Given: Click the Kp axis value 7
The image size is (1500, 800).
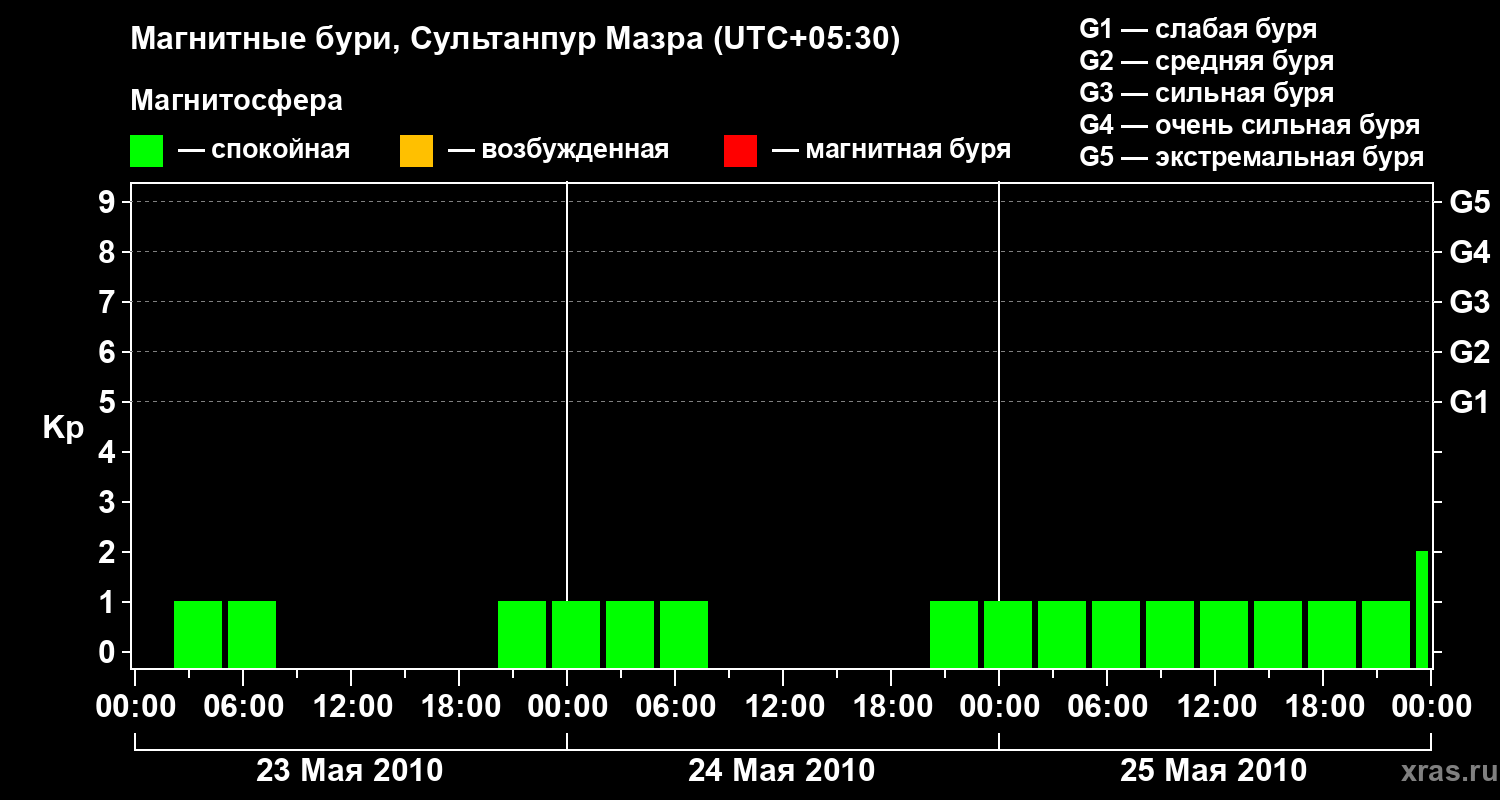Looking at the screenshot, I should 109,302.
